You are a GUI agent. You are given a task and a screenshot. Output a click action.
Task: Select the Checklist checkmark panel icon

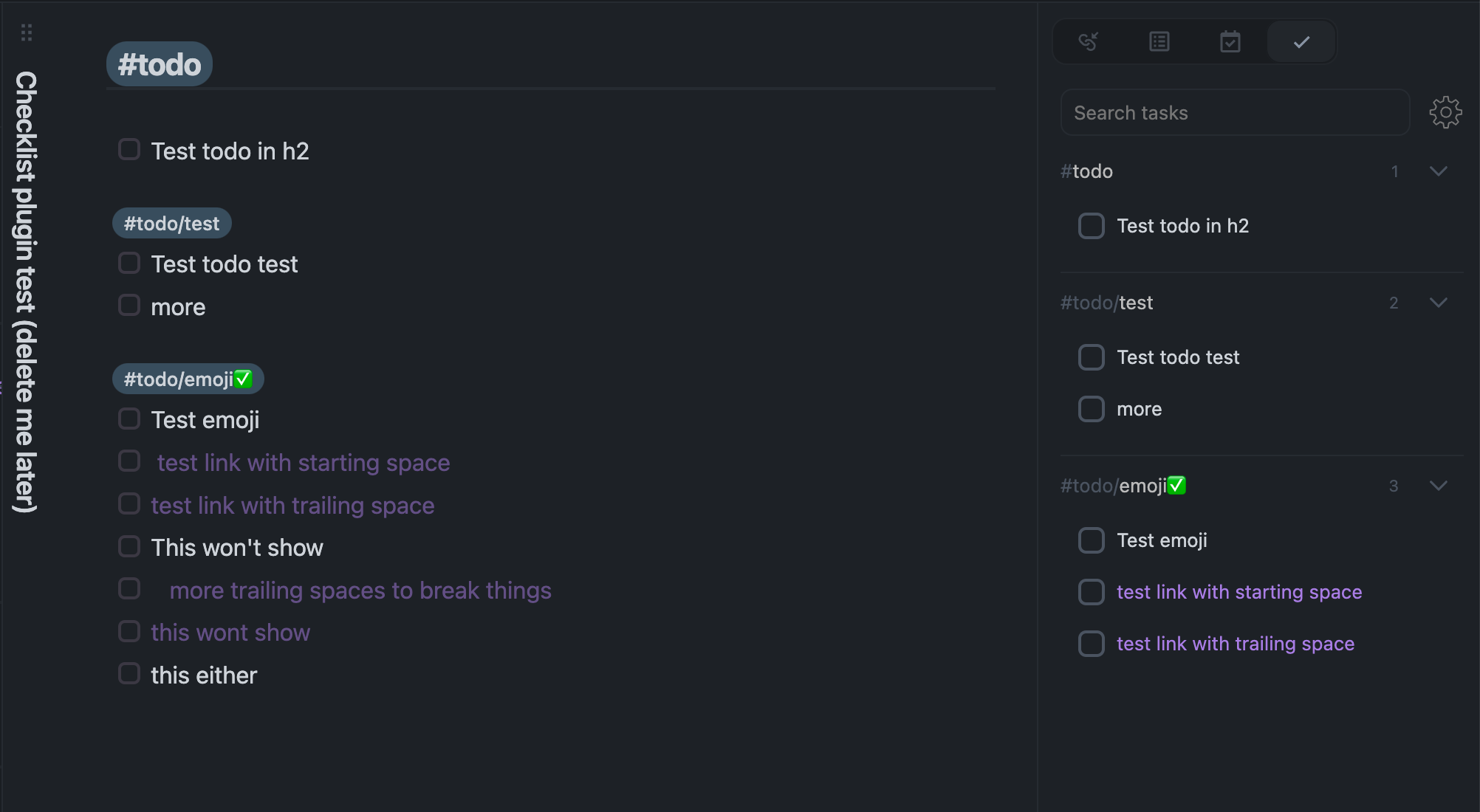pos(1301,41)
